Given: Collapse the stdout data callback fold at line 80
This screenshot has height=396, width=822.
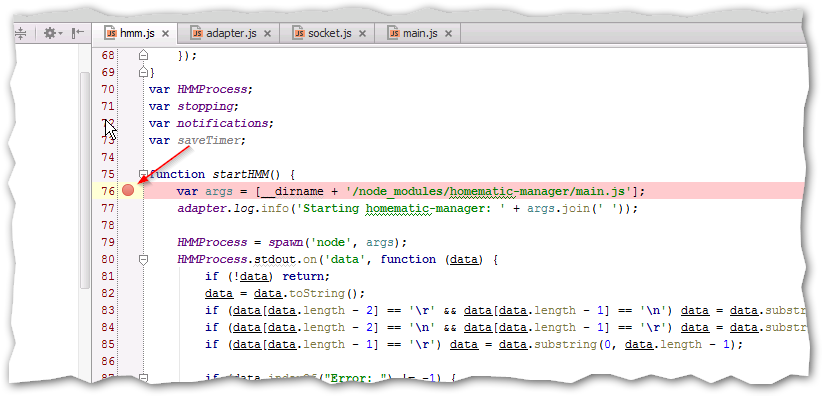Looking at the screenshot, I should [143, 259].
